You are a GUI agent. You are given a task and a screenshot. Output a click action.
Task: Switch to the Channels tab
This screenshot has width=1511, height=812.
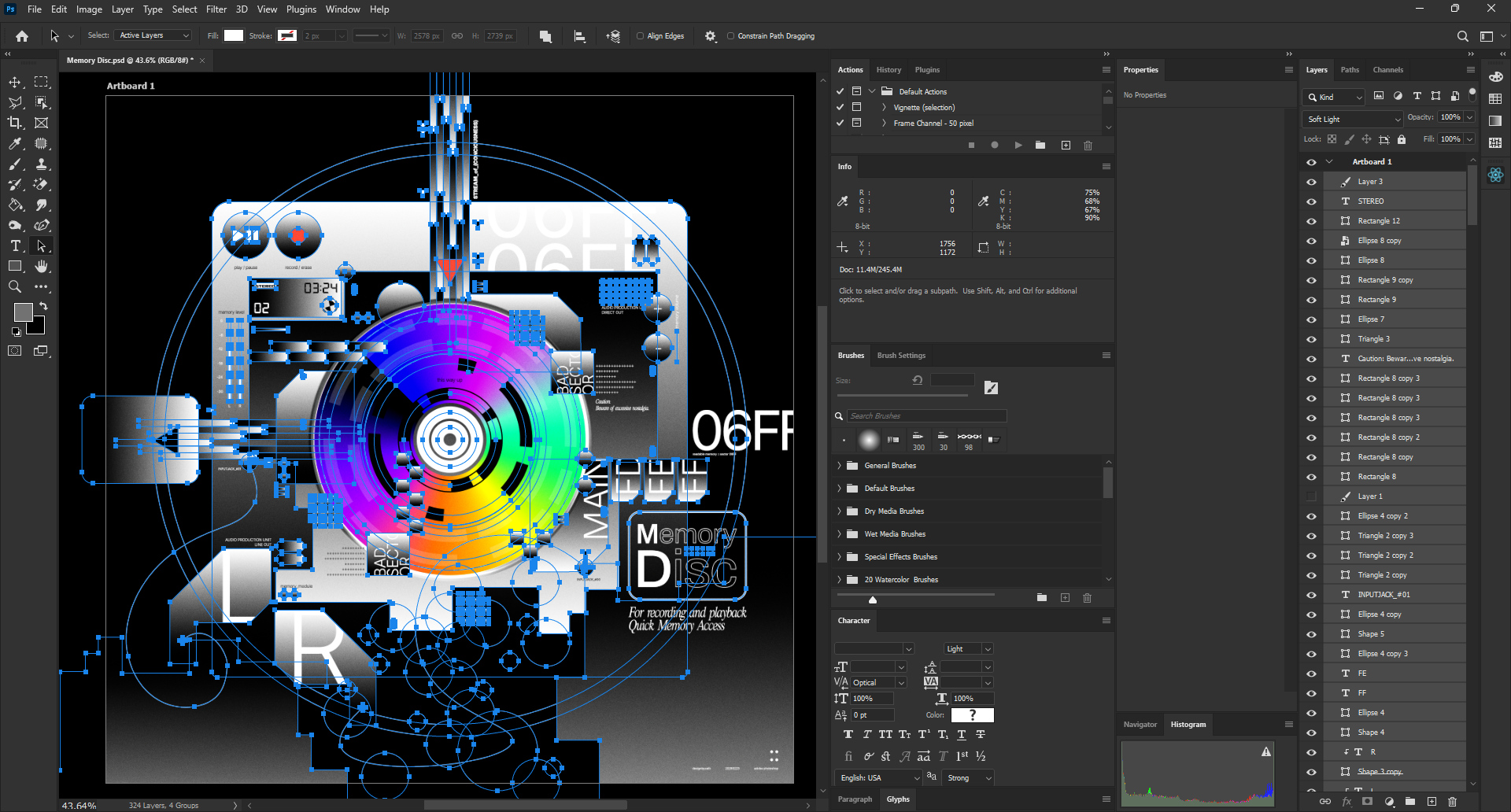pos(1387,70)
